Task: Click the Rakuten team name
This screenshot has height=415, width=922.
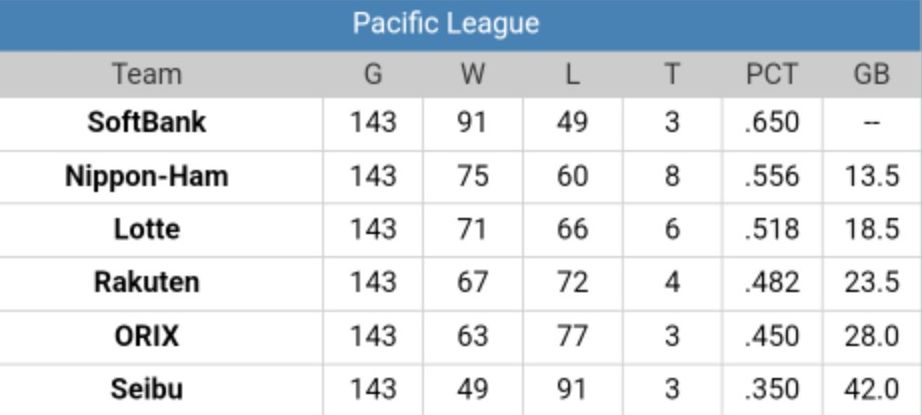Action: click(147, 282)
